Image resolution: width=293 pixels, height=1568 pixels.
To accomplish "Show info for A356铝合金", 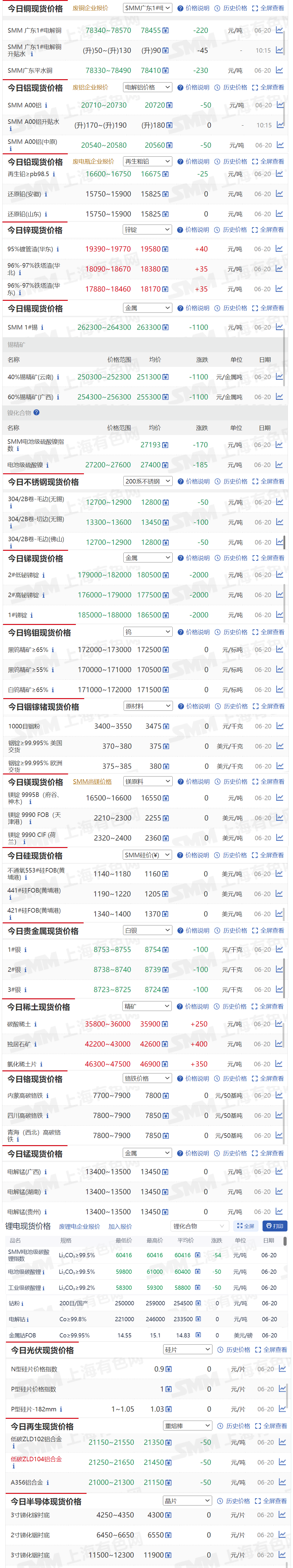I will 48,1482.
